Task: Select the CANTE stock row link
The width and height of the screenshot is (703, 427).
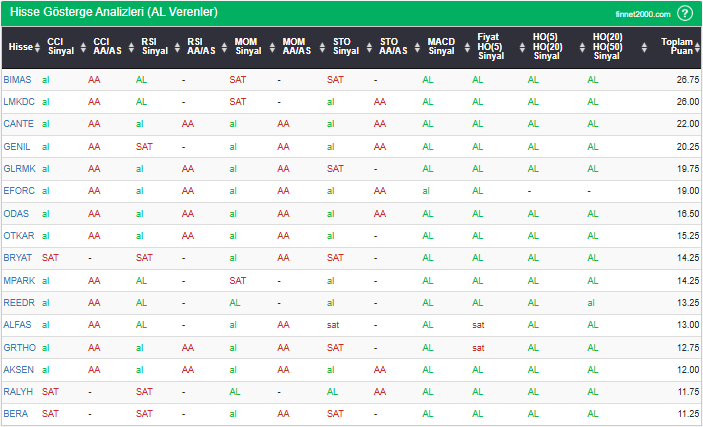Action: 18,124
